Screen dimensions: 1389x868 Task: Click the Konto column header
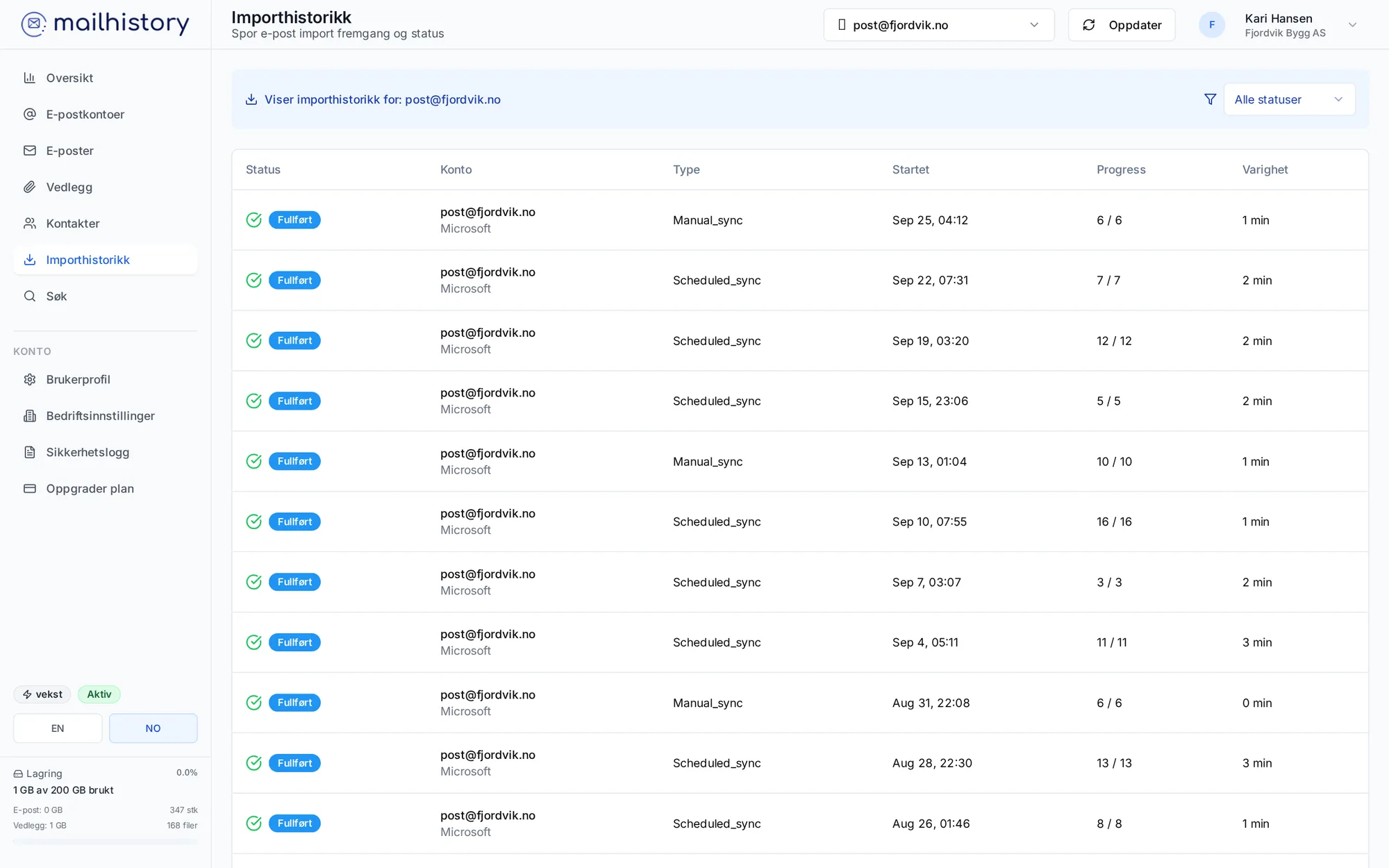point(456,169)
